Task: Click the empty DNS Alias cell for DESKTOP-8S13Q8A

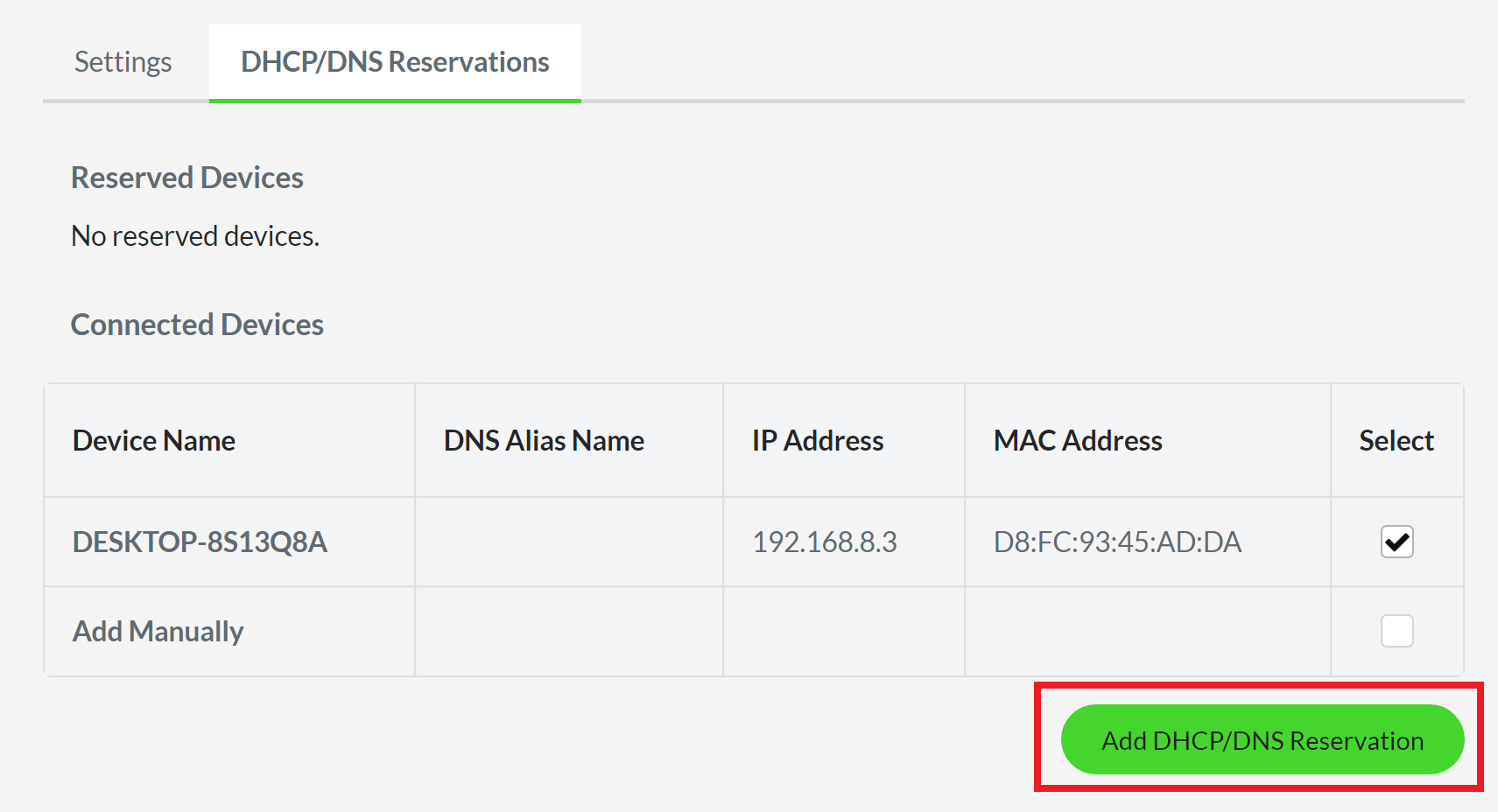Action: point(568,542)
